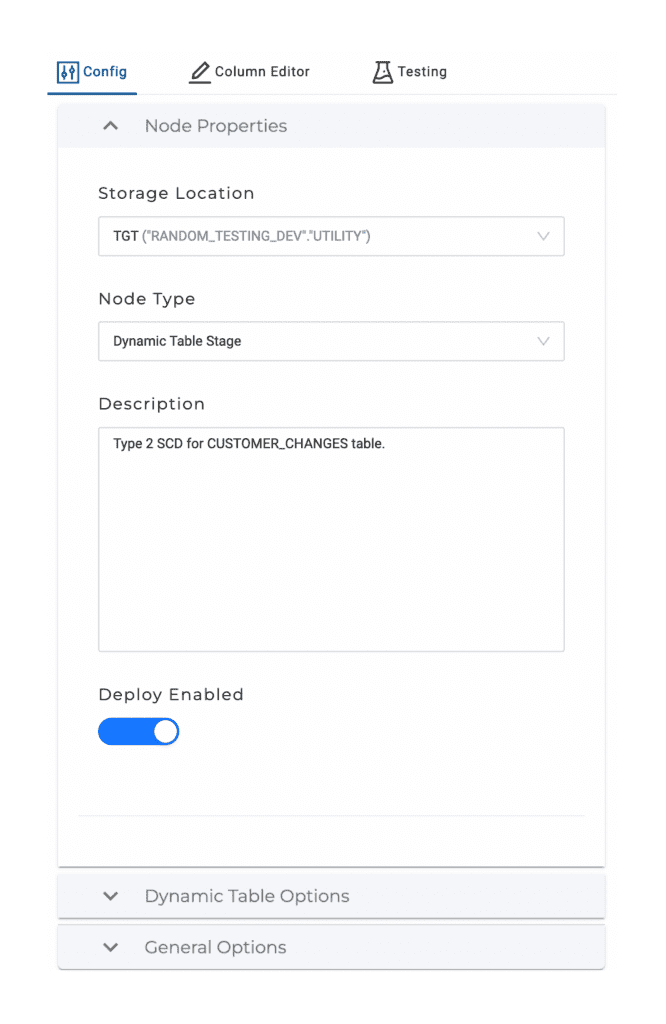Viewport: 666px width, 1024px height.
Task: Click the Deploy Enabled switch knob
Action: click(166, 731)
